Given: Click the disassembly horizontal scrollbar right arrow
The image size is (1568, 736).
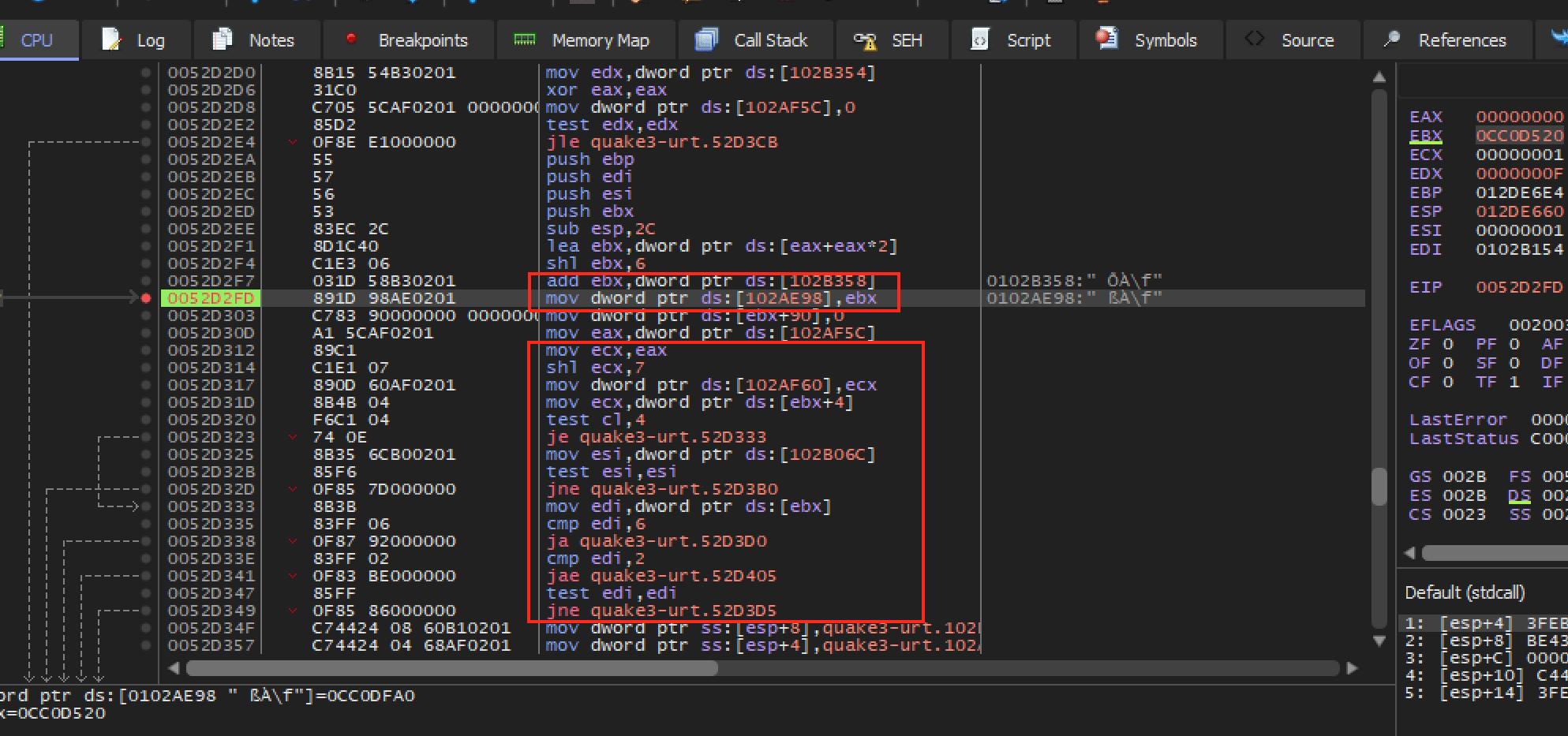Looking at the screenshot, I should [x=1352, y=668].
